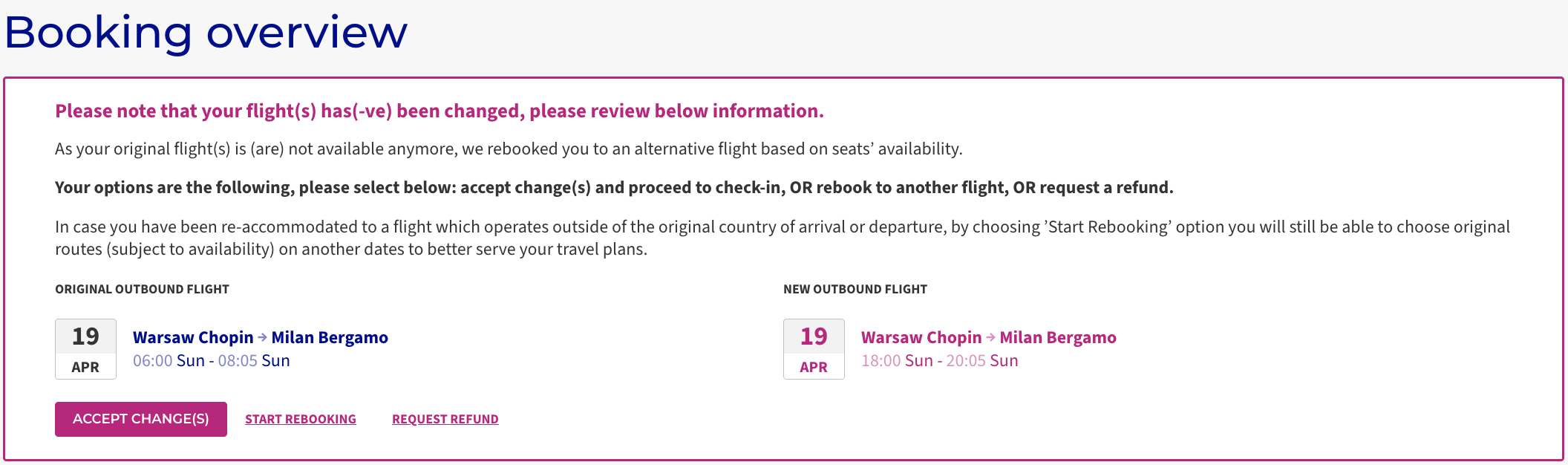
Task: Click Milan Bergamo in the original outbound flight
Action: pos(330,337)
